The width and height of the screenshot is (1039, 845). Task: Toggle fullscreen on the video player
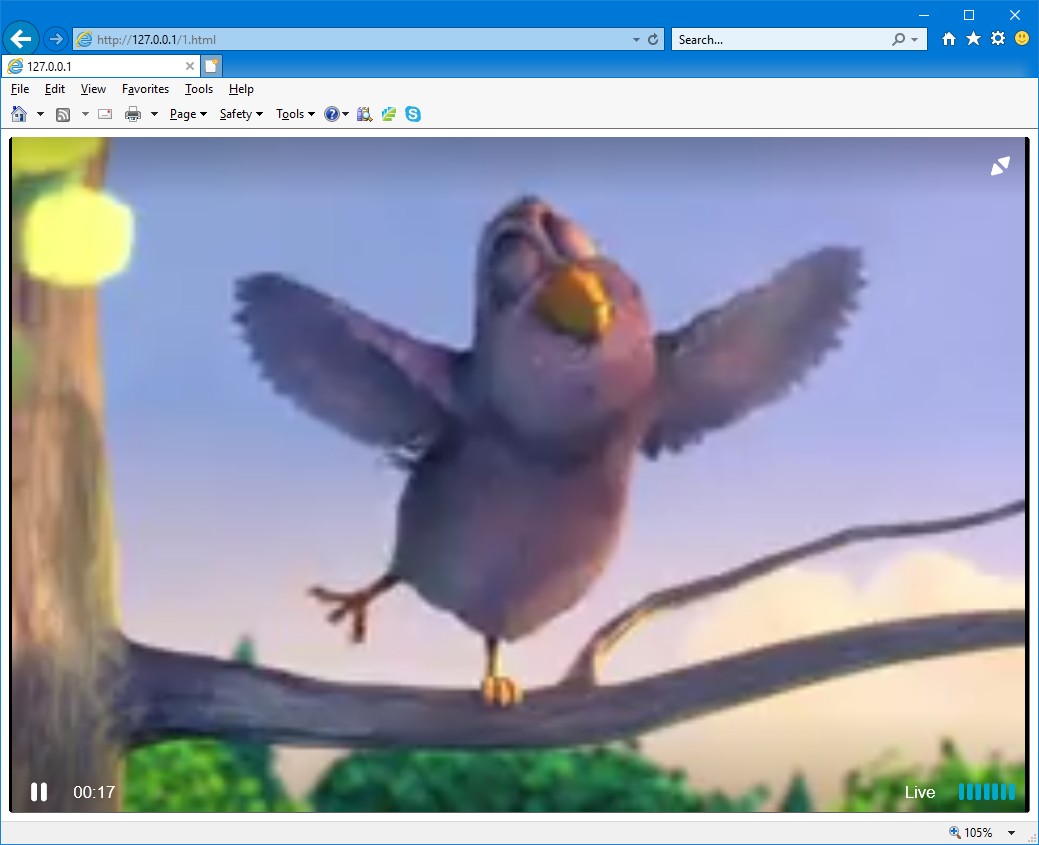tap(1000, 166)
